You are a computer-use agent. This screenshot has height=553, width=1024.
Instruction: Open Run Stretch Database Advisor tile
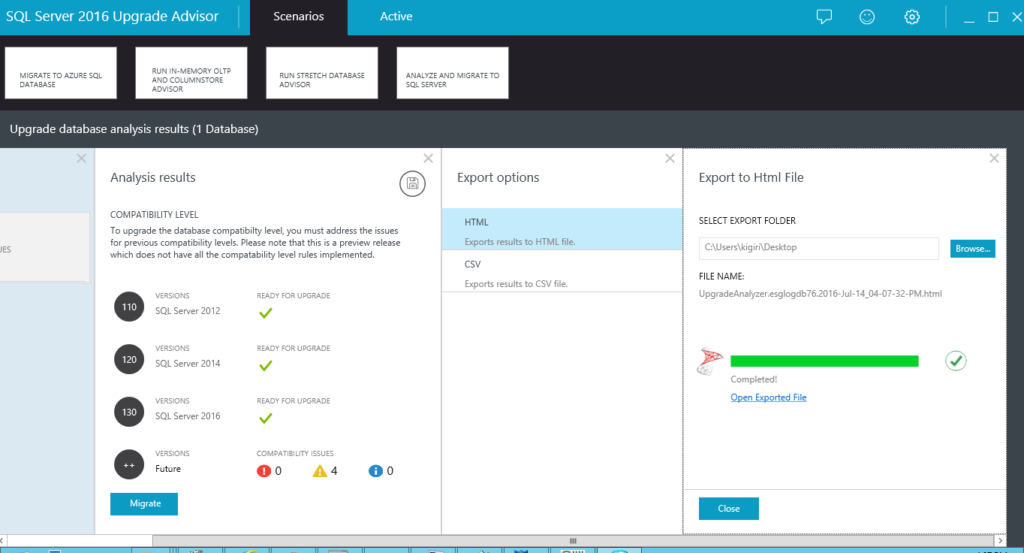point(322,73)
